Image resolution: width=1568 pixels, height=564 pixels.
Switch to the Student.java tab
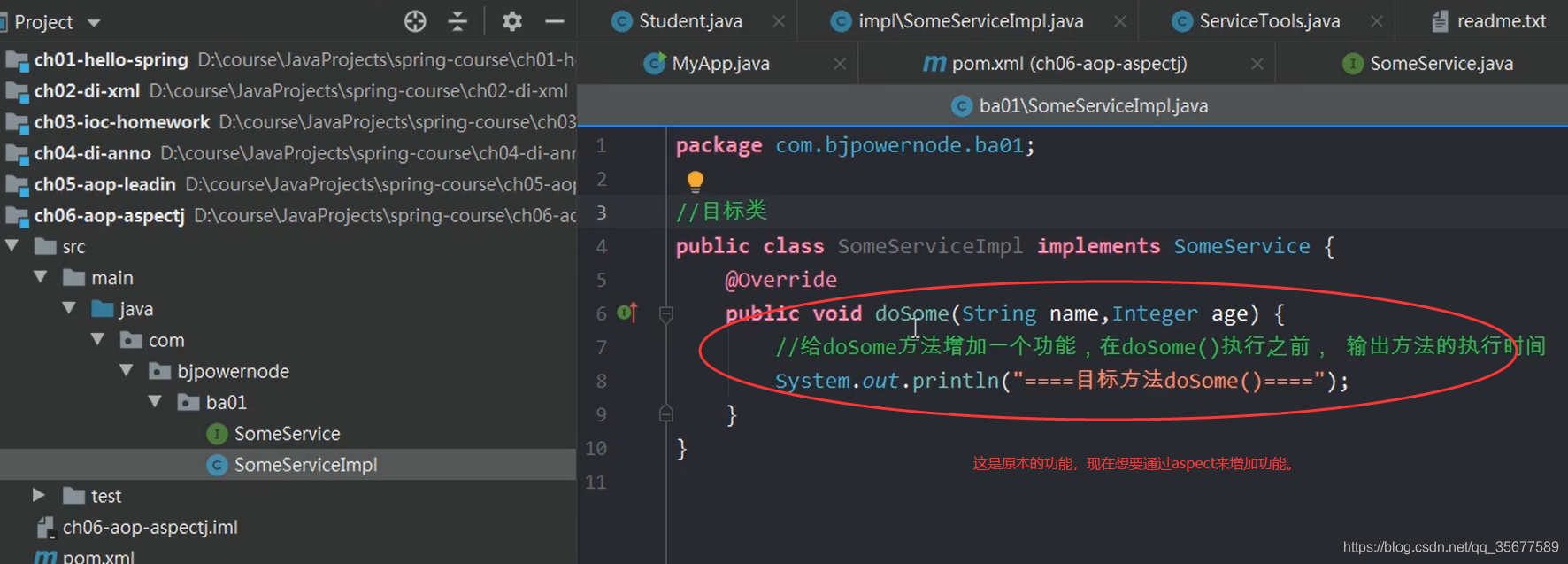tap(690, 21)
